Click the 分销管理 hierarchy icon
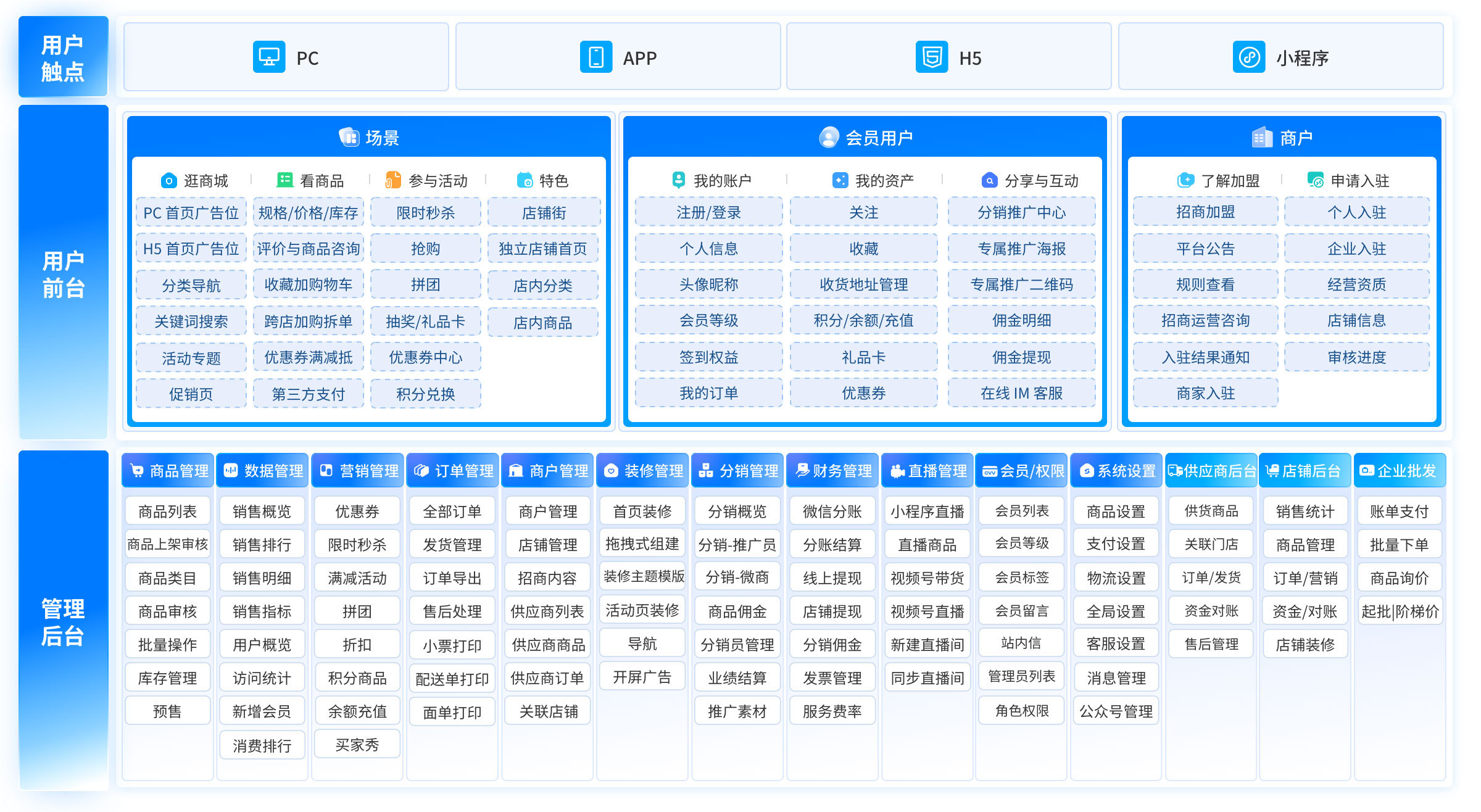 pyautogui.click(x=705, y=470)
